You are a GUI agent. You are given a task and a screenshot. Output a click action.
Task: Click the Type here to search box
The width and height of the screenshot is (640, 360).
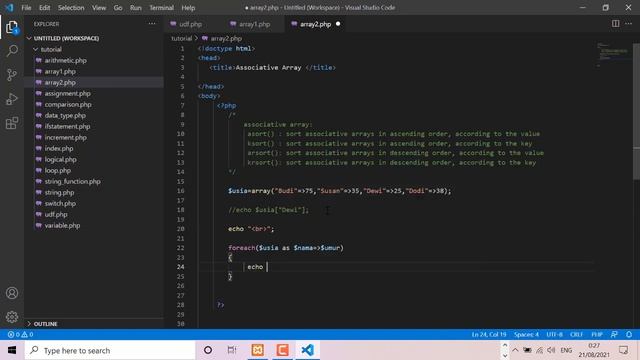pyautogui.click(x=110, y=350)
